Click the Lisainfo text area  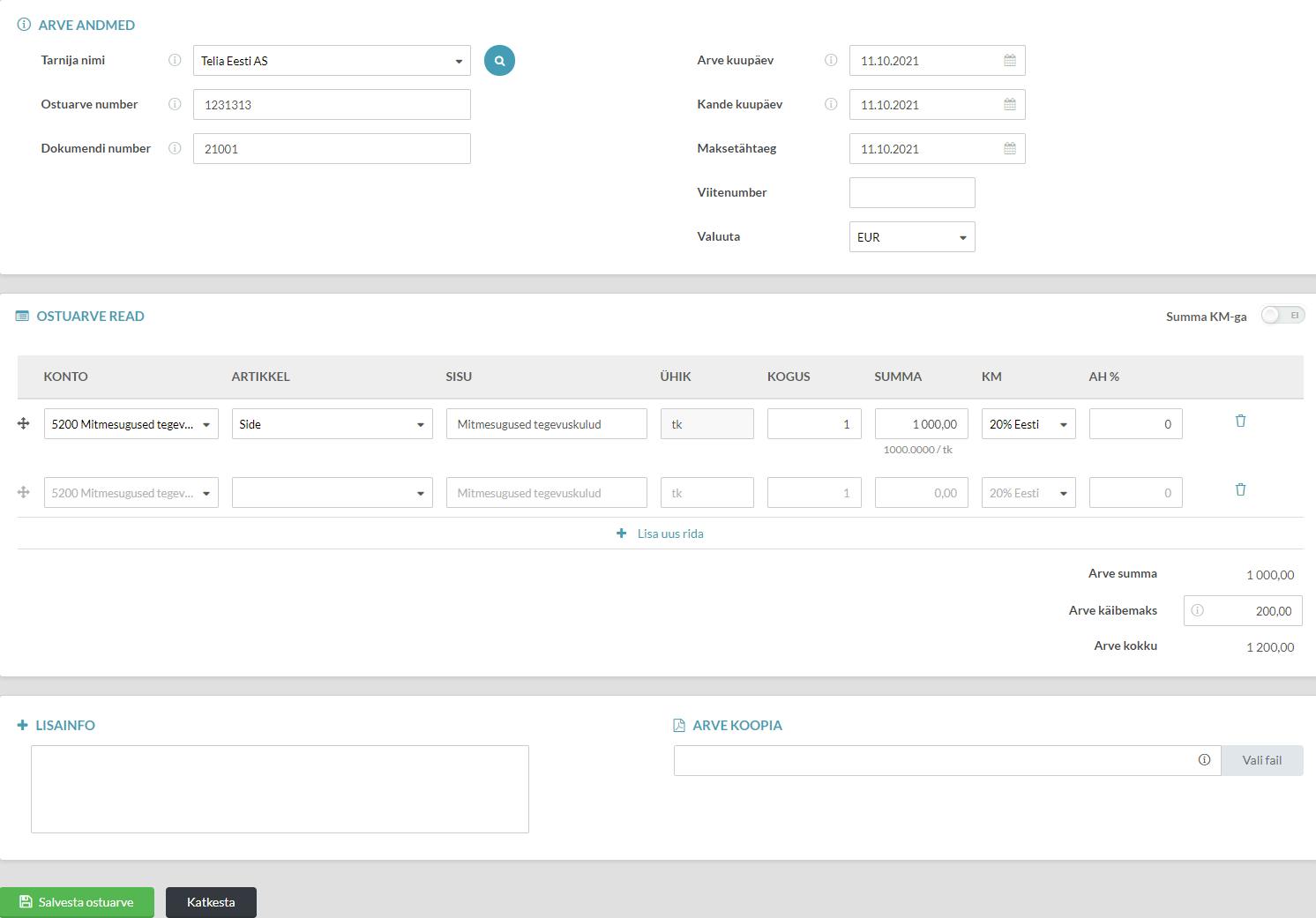point(280,789)
